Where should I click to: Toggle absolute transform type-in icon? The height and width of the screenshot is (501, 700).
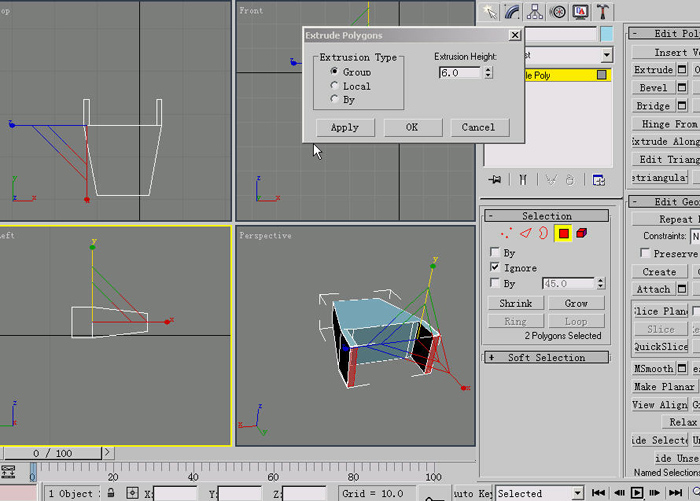(x=132, y=493)
